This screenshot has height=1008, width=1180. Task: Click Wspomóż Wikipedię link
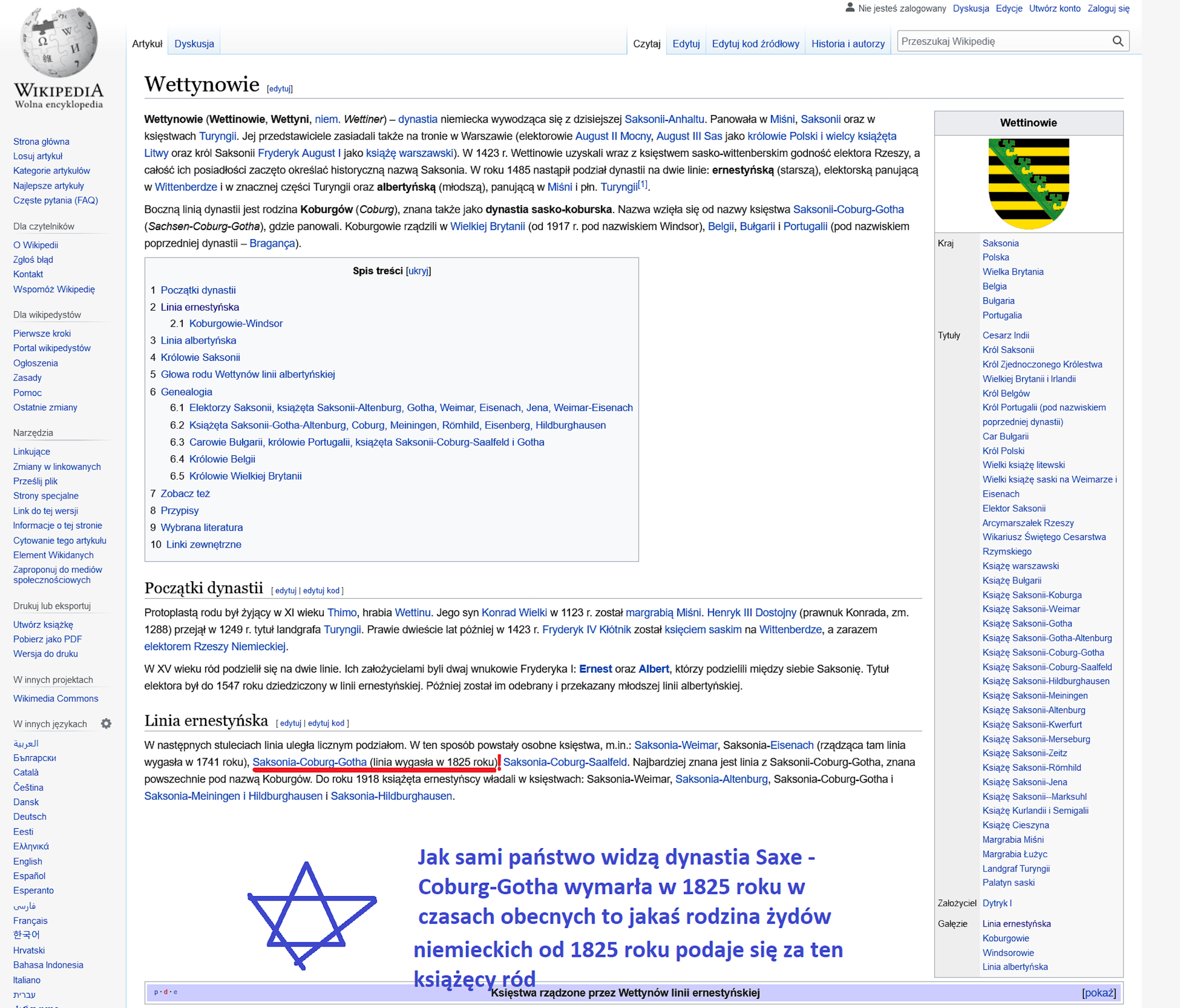coord(54,289)
